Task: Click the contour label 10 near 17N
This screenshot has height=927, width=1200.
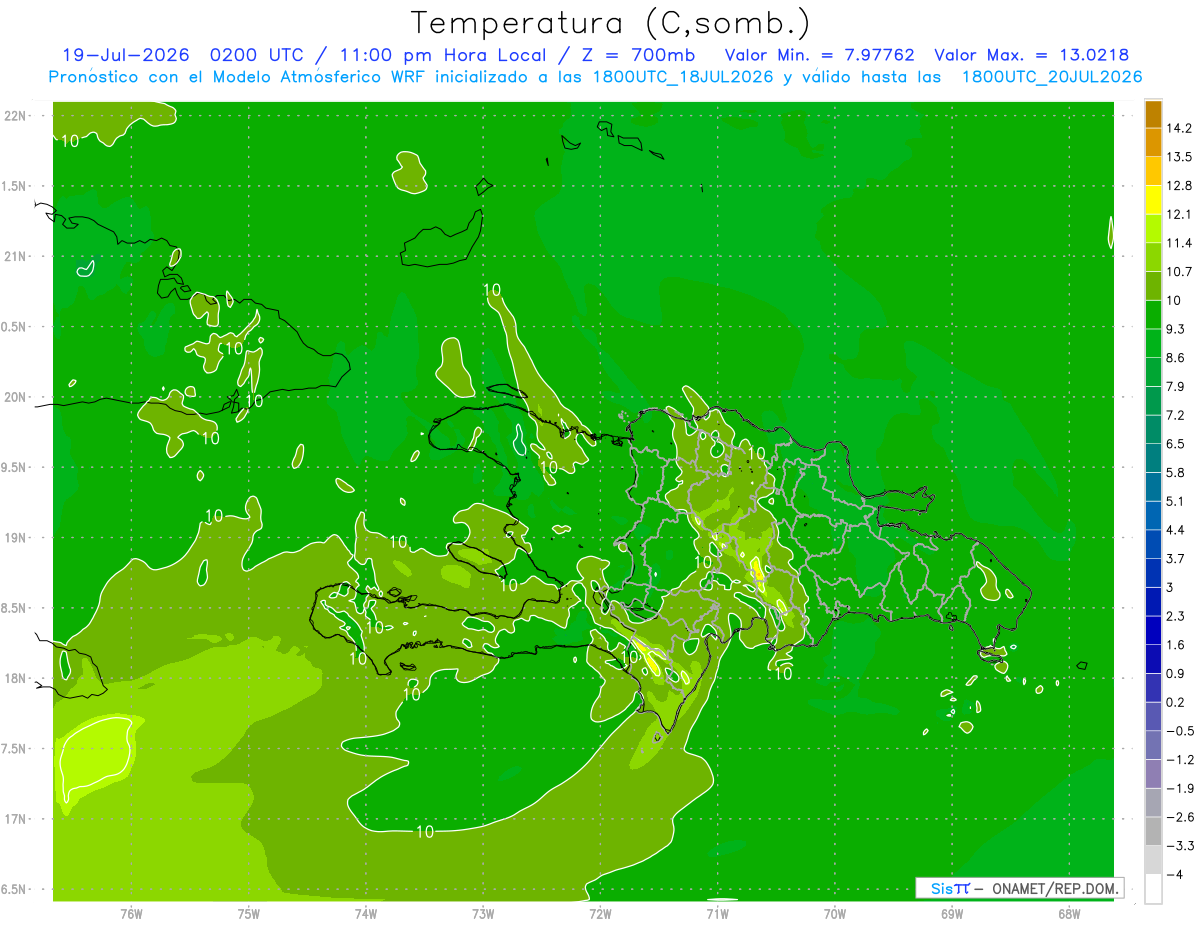Action: pyautogui.click(x=424, y=831)
